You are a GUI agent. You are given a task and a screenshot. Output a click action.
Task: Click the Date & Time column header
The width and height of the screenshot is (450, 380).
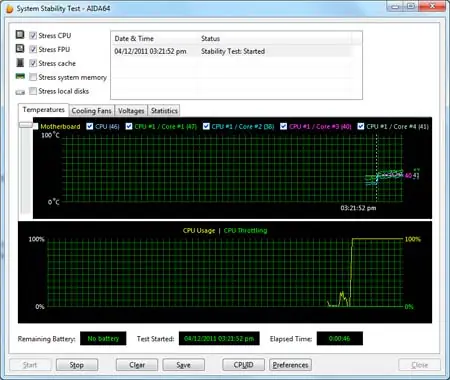pyautogui.click(x=134, y=38)
